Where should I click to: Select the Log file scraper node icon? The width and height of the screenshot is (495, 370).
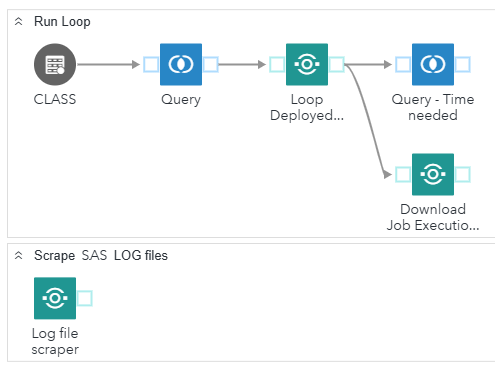55,298
